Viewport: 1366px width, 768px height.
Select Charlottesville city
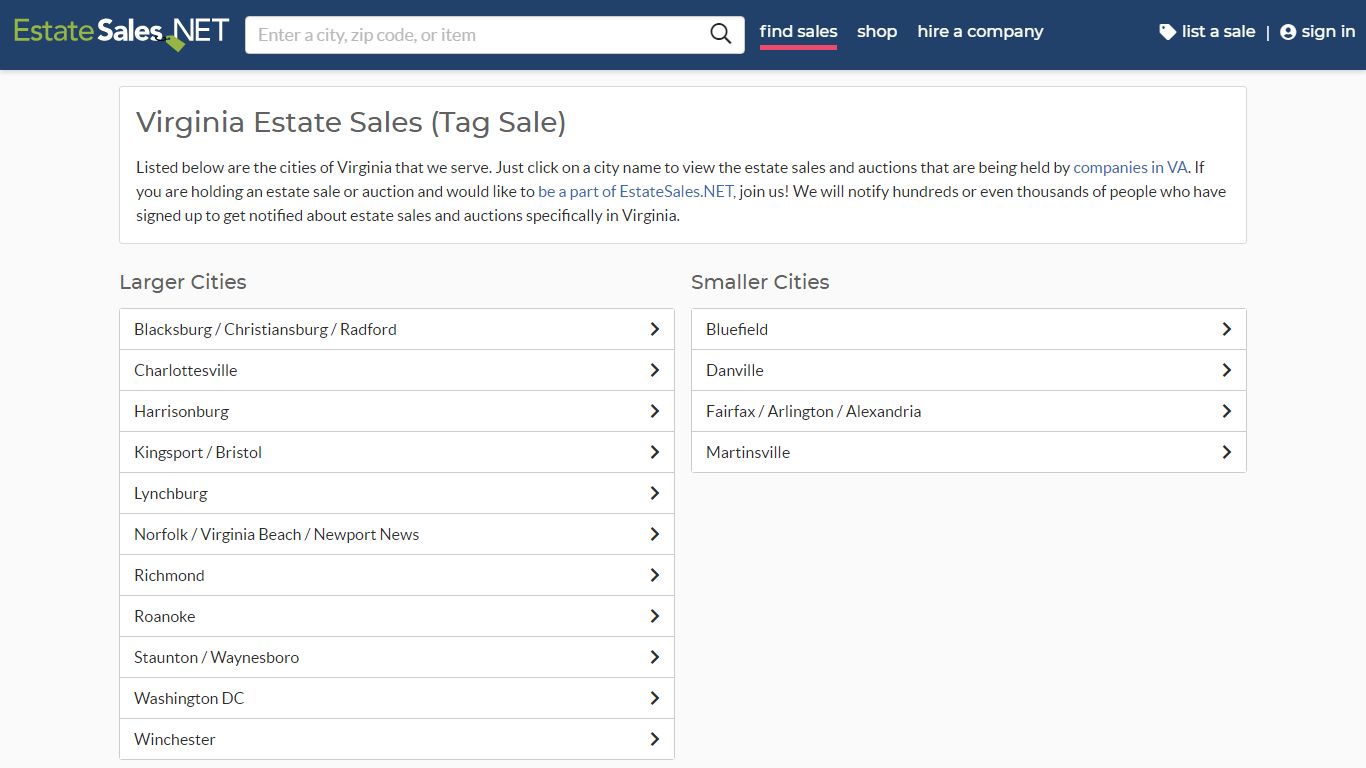tap(397, 370)
